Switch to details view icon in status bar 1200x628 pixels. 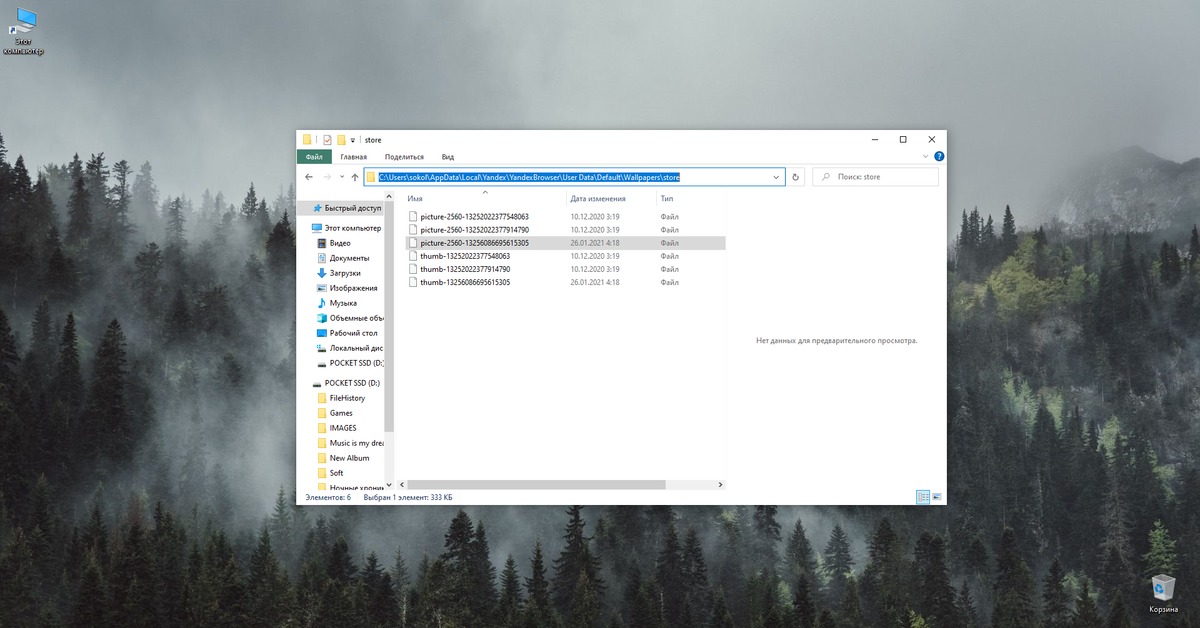[923, 497]
